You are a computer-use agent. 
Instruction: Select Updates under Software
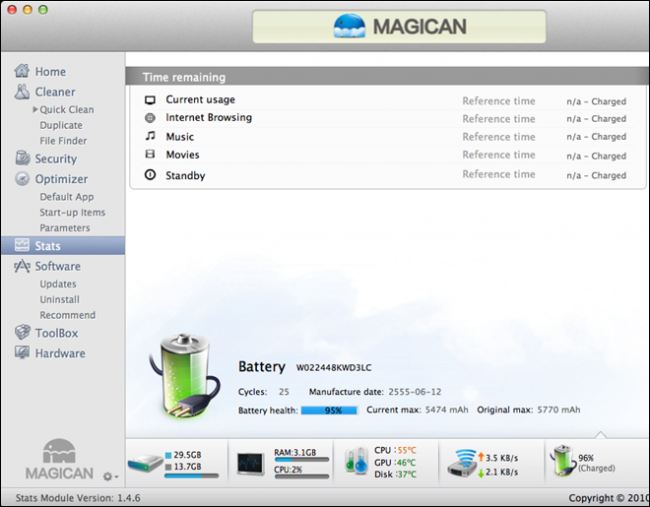pos(58,284)
